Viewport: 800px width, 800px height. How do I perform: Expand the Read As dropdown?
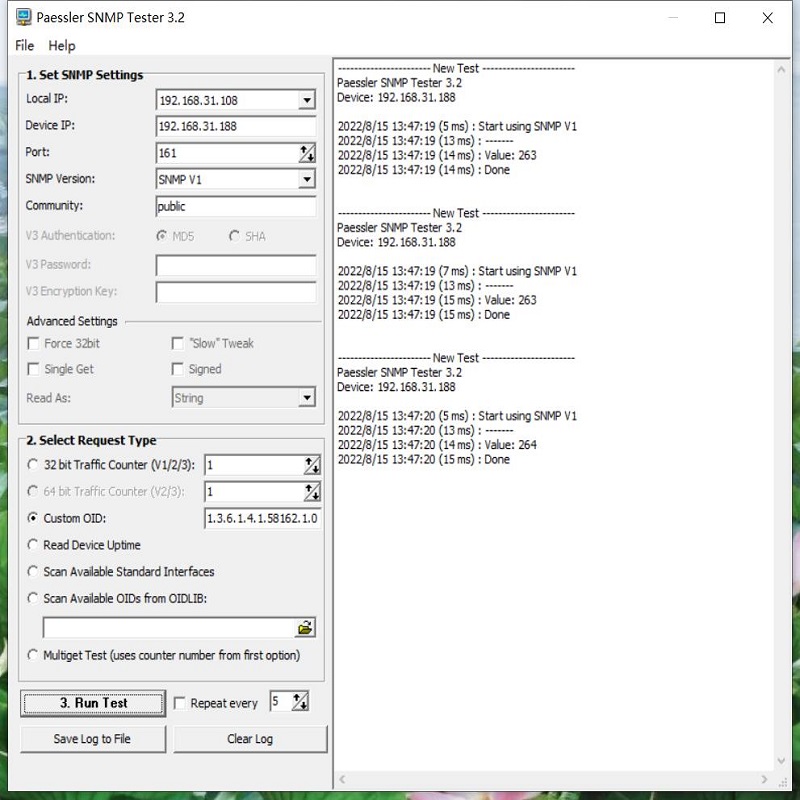click(x=307, y=397)
